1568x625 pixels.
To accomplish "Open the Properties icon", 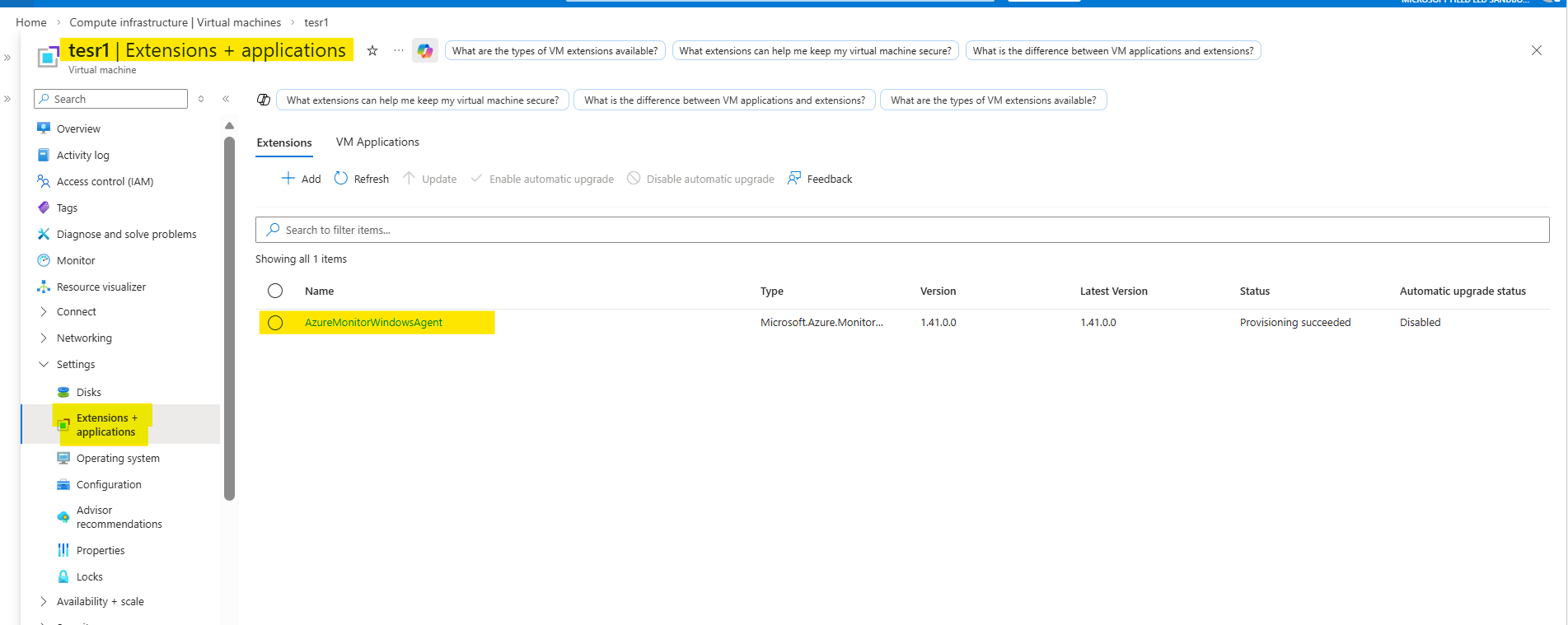I will [63, 550].
